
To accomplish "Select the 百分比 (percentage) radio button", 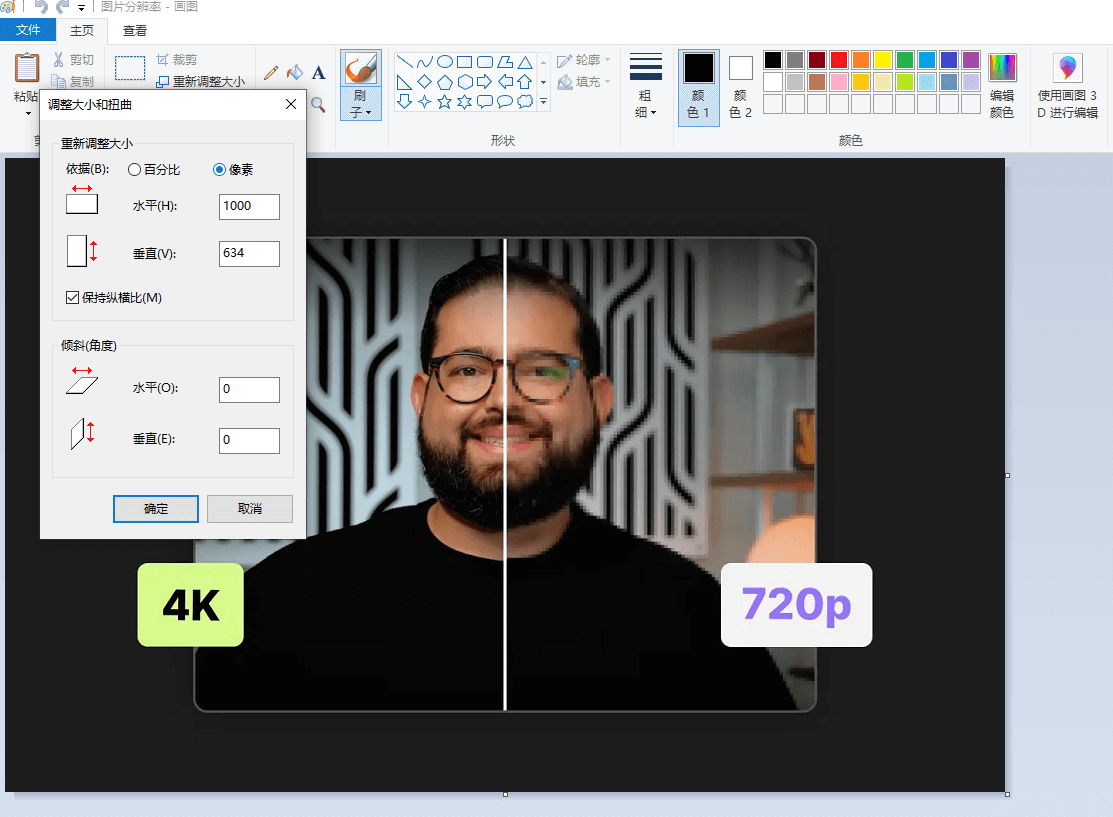I will (135, 170).
